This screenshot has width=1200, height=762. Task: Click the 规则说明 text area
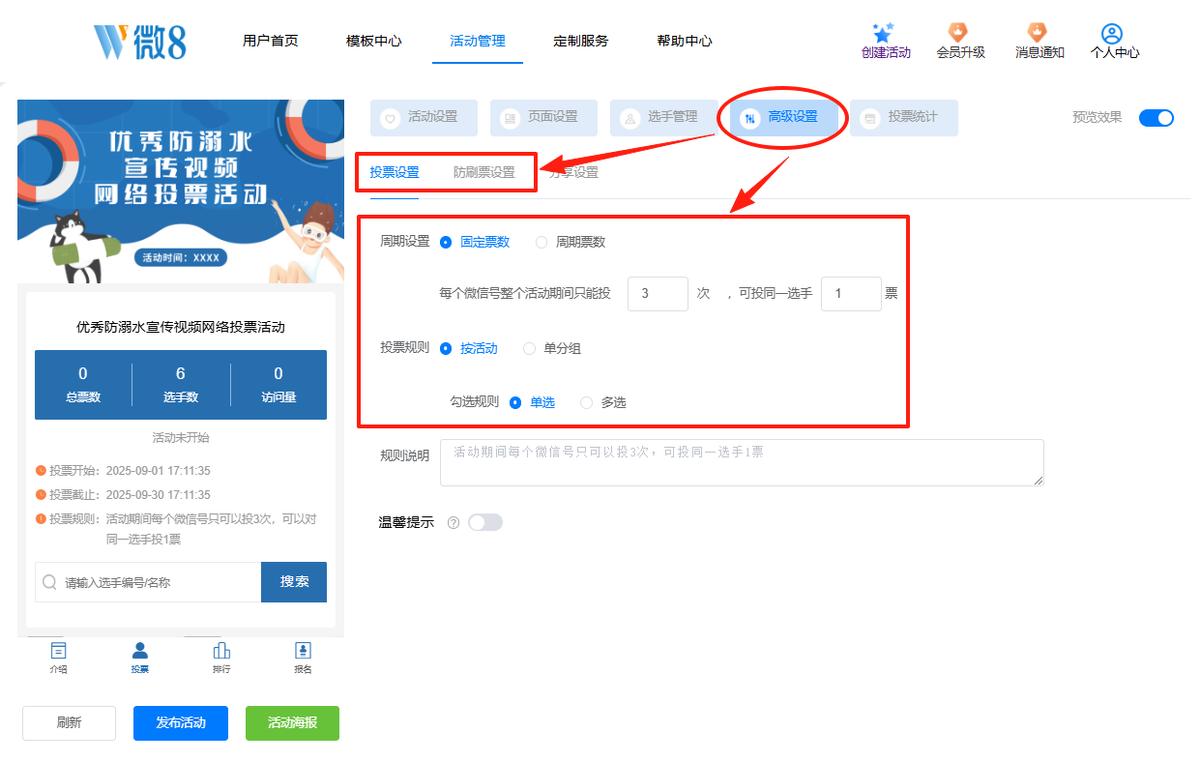(x=742, y=463)
